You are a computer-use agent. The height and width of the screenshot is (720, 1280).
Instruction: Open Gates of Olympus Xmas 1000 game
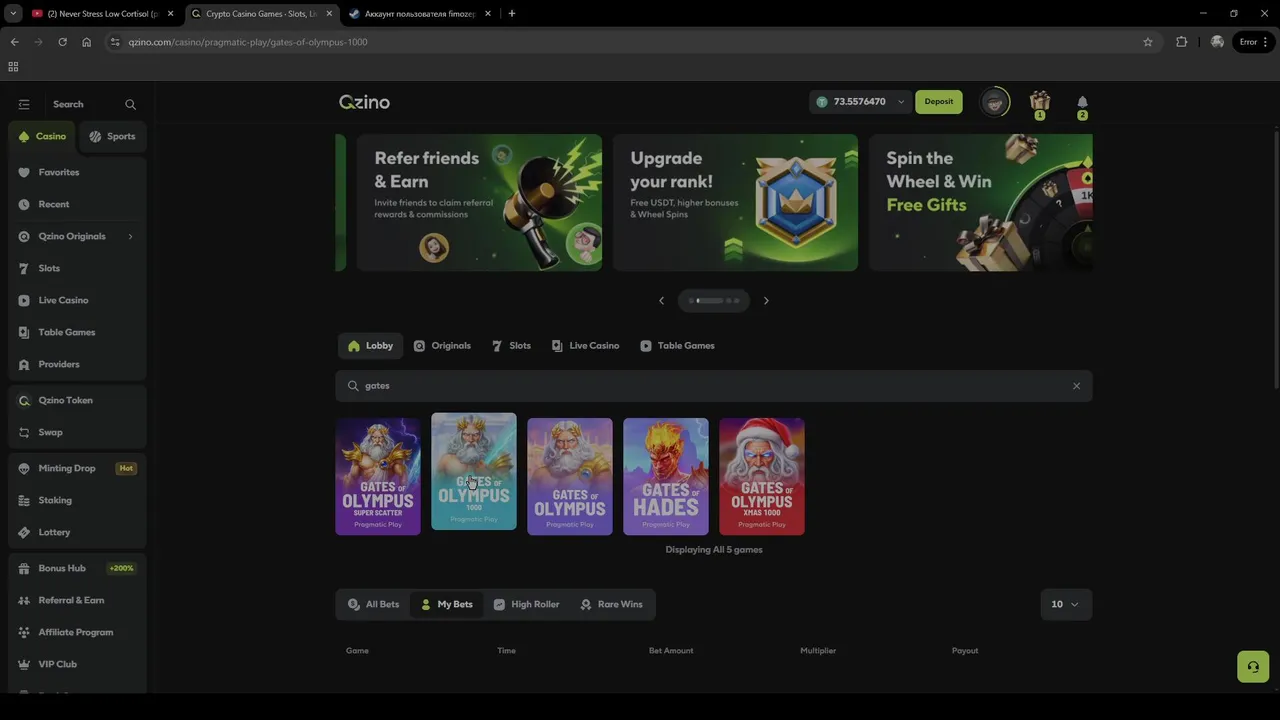click(x=762, y=476)
